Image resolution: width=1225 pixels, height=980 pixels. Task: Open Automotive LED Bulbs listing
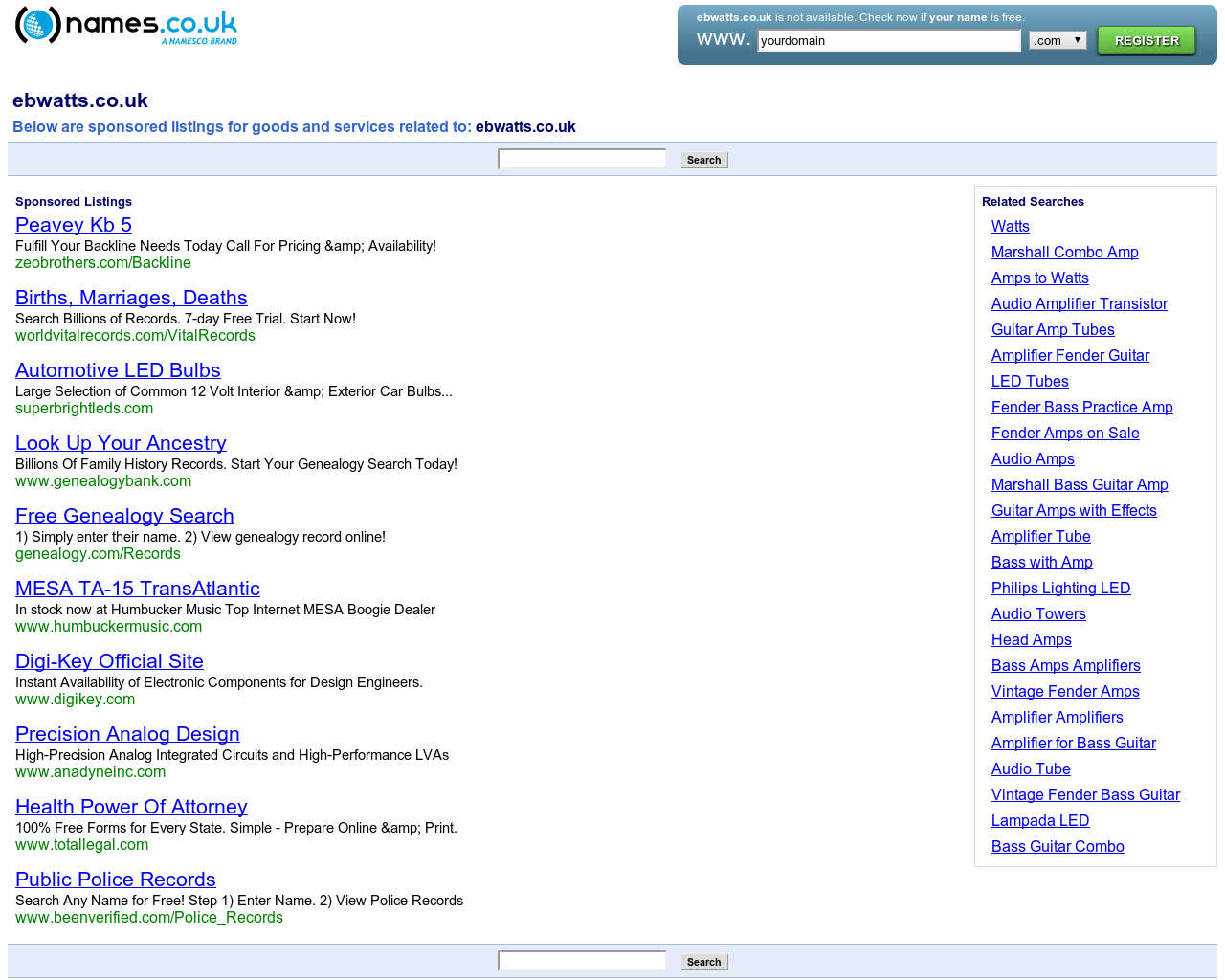coord(118,370)
